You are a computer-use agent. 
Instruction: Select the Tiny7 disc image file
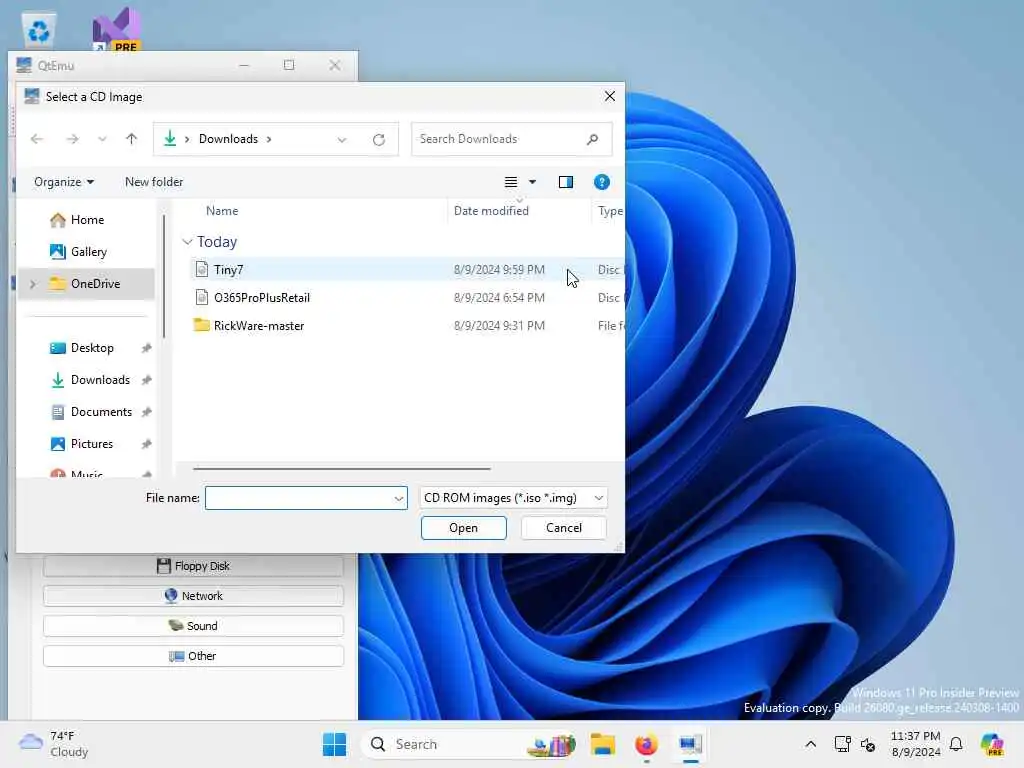point(228,270)
